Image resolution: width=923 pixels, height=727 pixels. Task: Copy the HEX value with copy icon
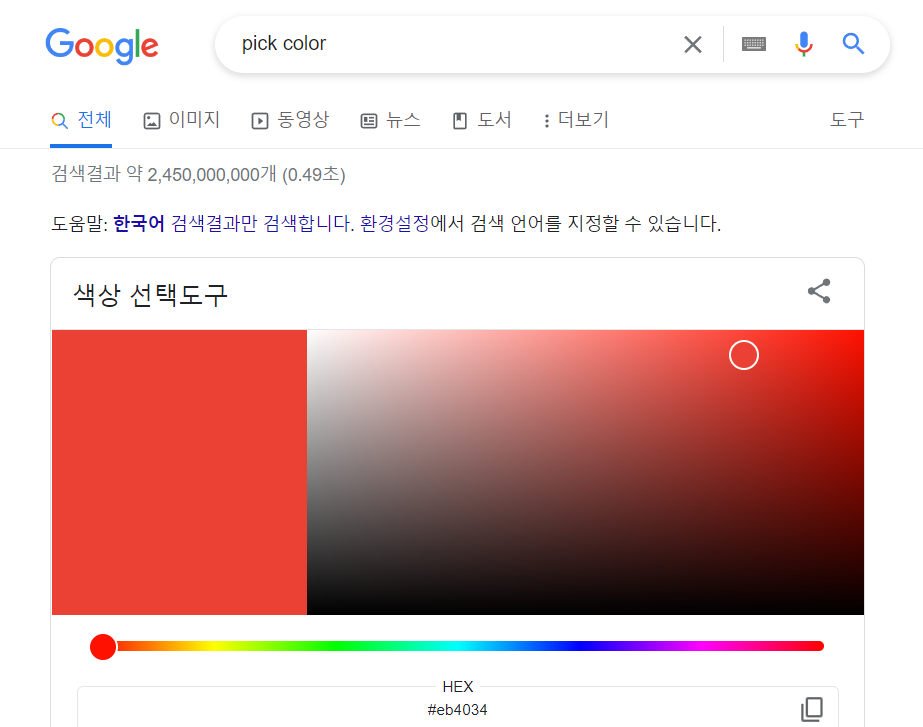[x=812, y=709]
